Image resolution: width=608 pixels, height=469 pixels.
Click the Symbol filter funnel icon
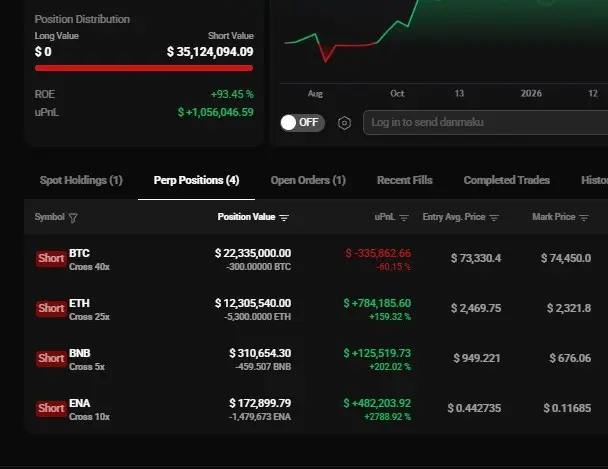(x=73, y=218)
